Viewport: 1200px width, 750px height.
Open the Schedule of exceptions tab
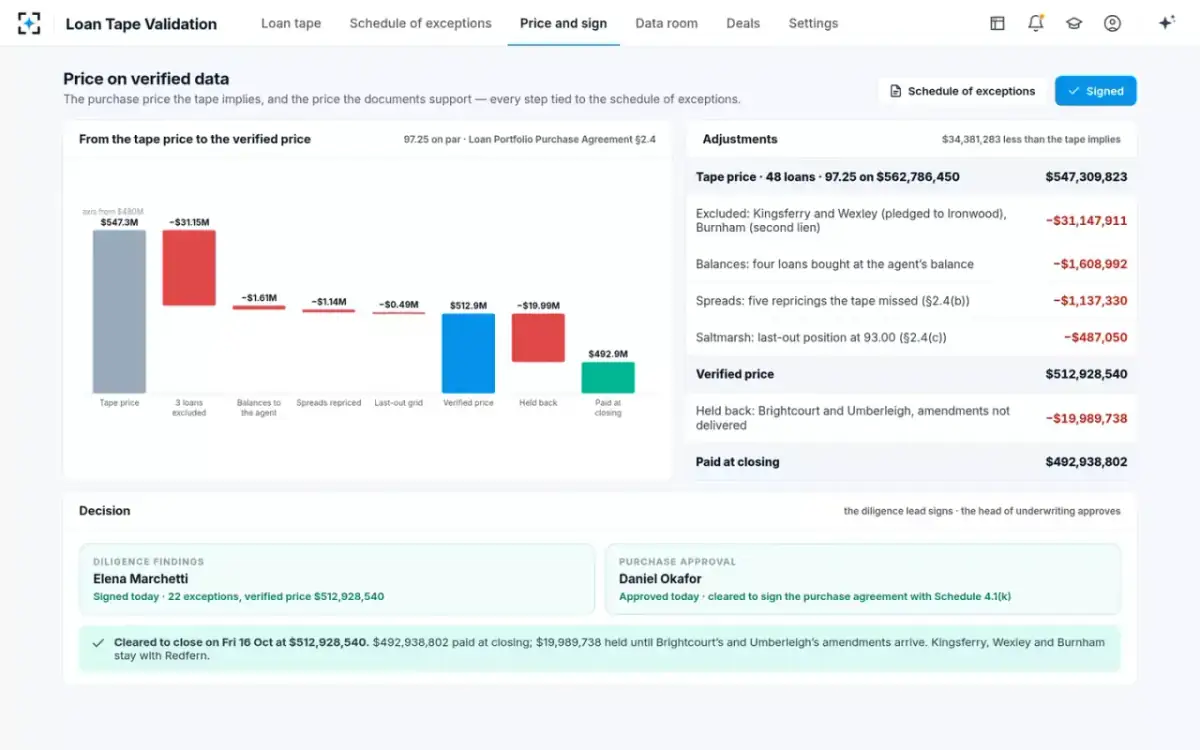[x=420, y=23]
